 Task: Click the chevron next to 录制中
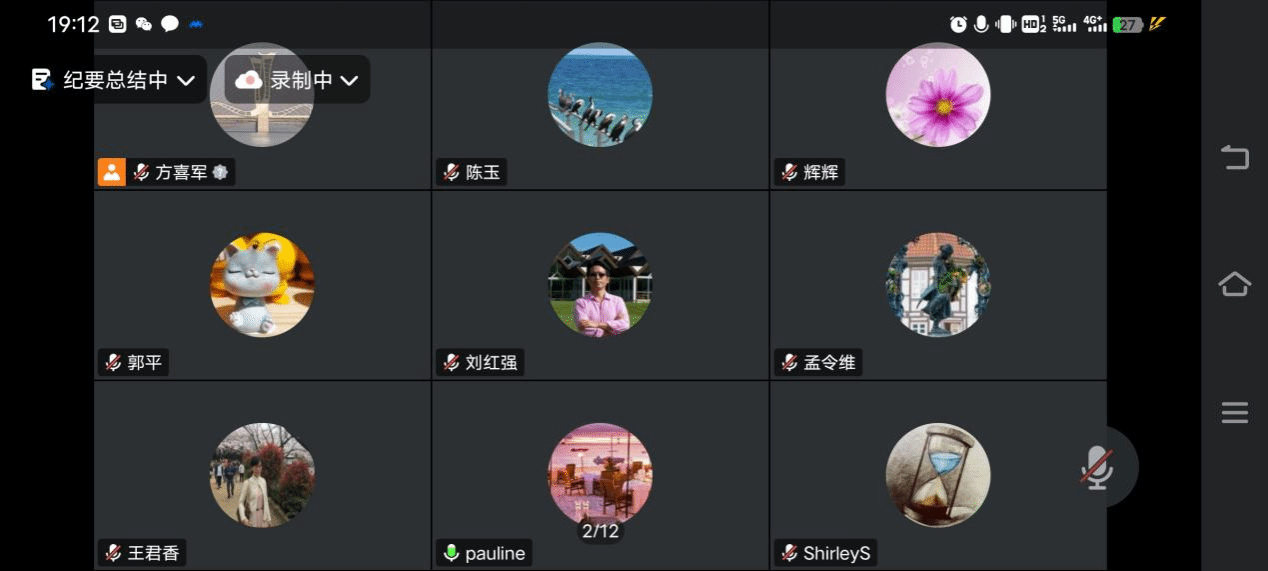(x=348, y=81)
